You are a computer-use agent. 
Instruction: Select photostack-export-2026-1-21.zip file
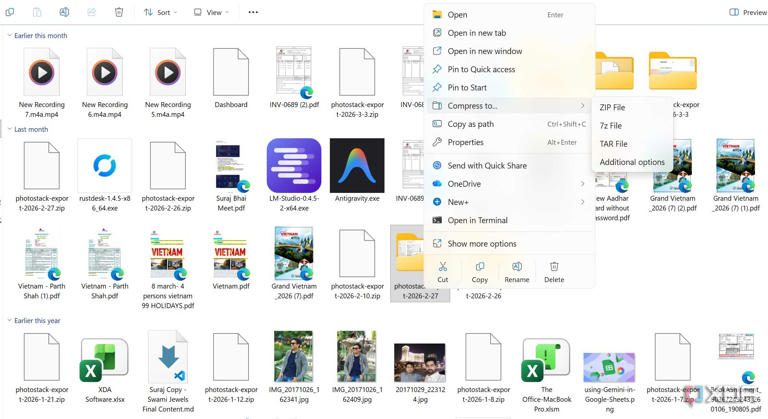(42, 368)
